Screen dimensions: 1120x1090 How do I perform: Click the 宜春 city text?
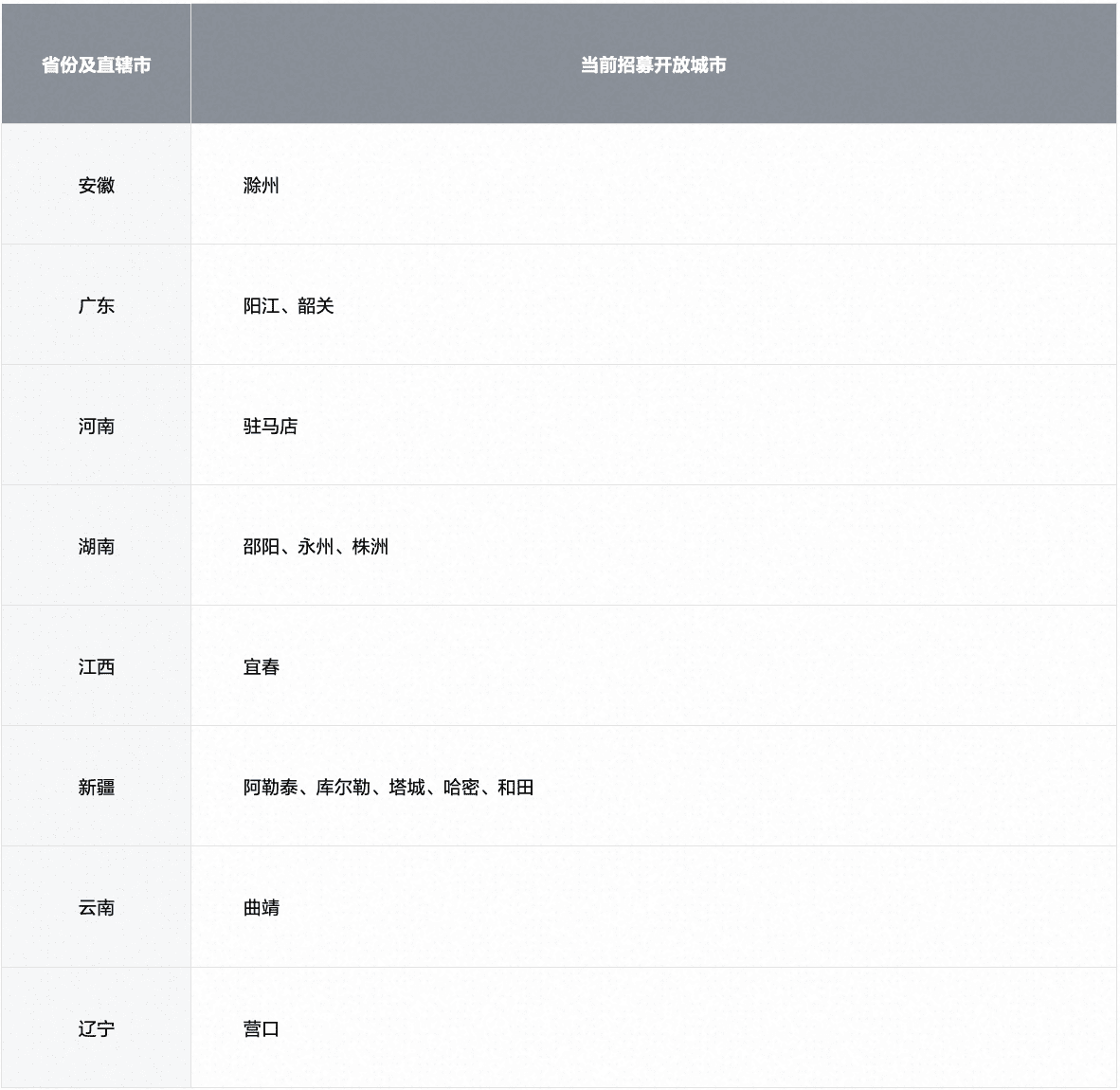click(262, 667)
